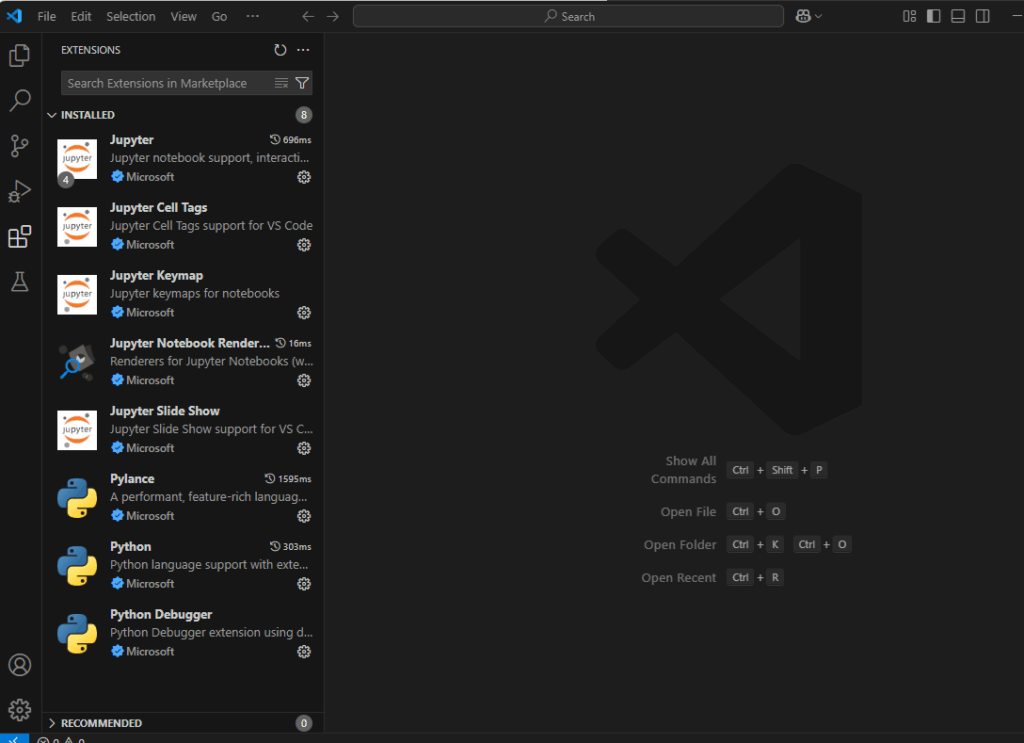Collapse the INSTALLED section
Viewport: 1024px width, 743px height.
[52, 115]
